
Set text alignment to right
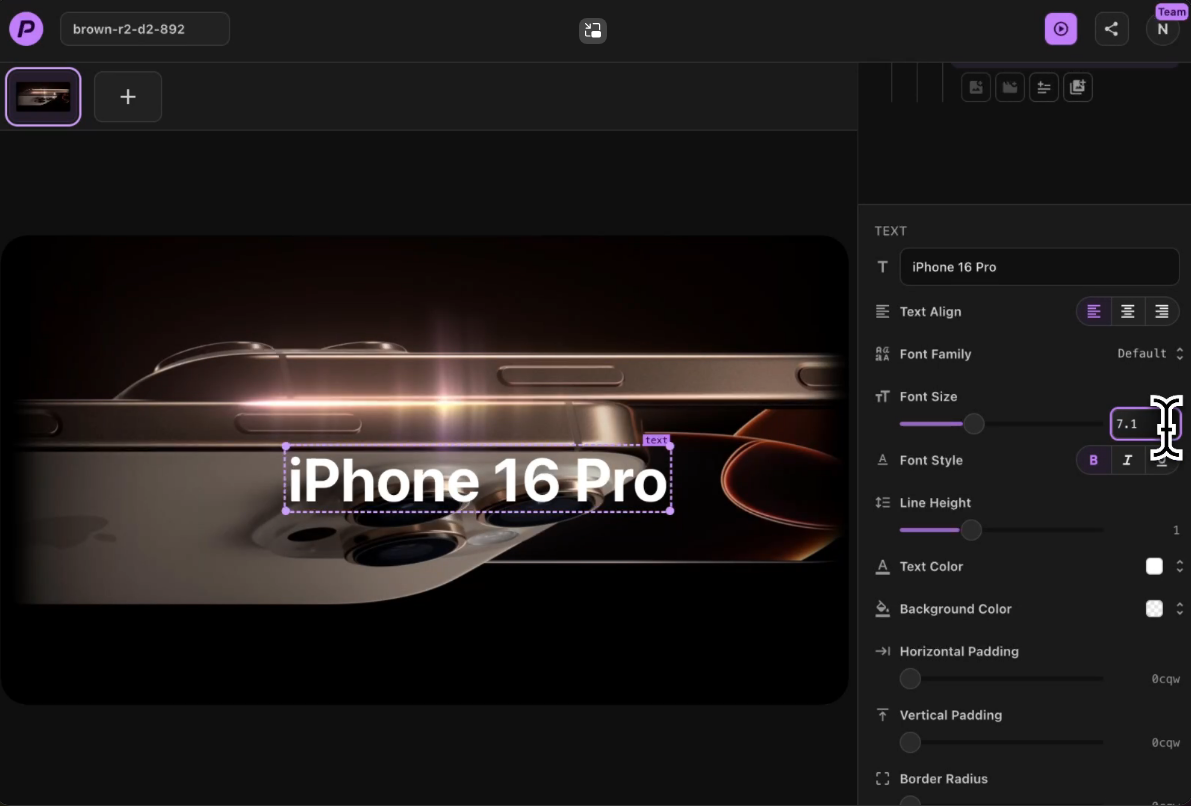[1161, 311]
